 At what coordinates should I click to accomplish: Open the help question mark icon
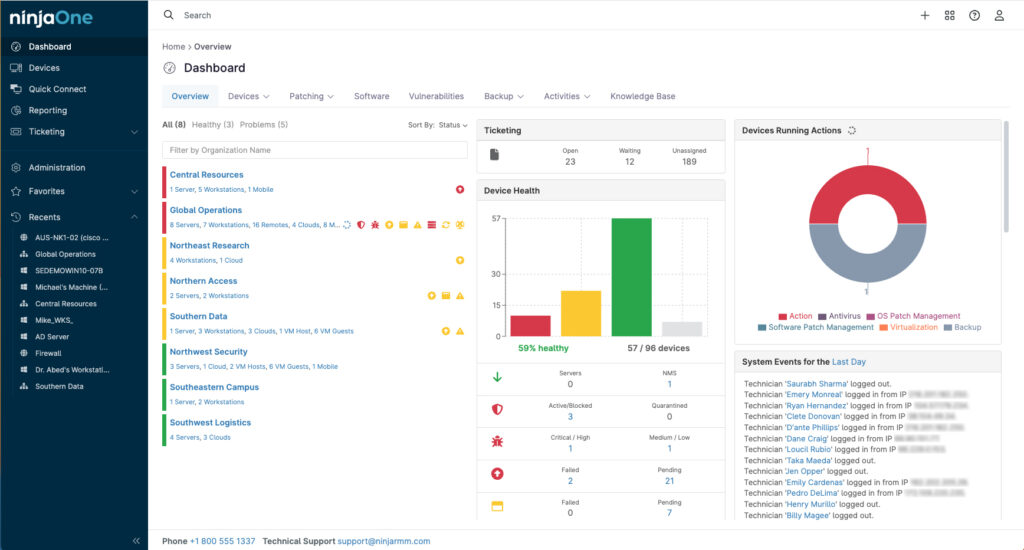point(974,16)
